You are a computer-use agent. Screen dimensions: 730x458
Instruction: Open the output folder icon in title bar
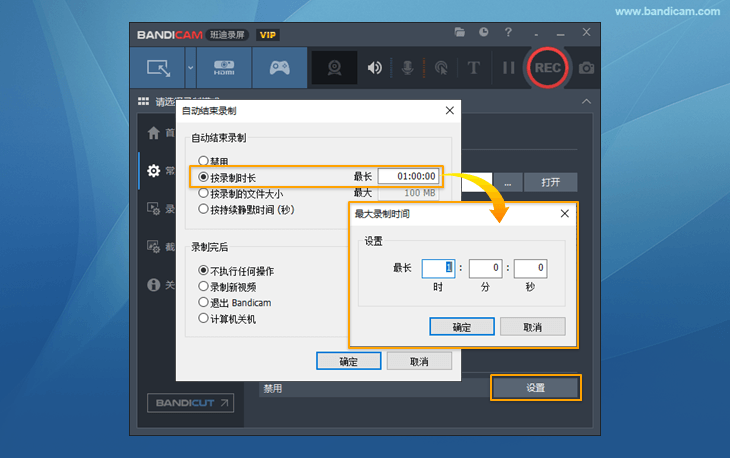click(x=460, y=32)
